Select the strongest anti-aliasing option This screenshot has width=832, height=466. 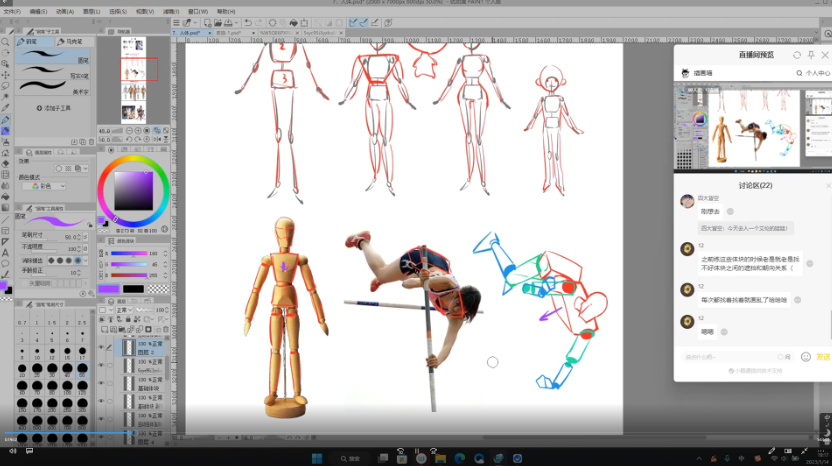[79, 261]
